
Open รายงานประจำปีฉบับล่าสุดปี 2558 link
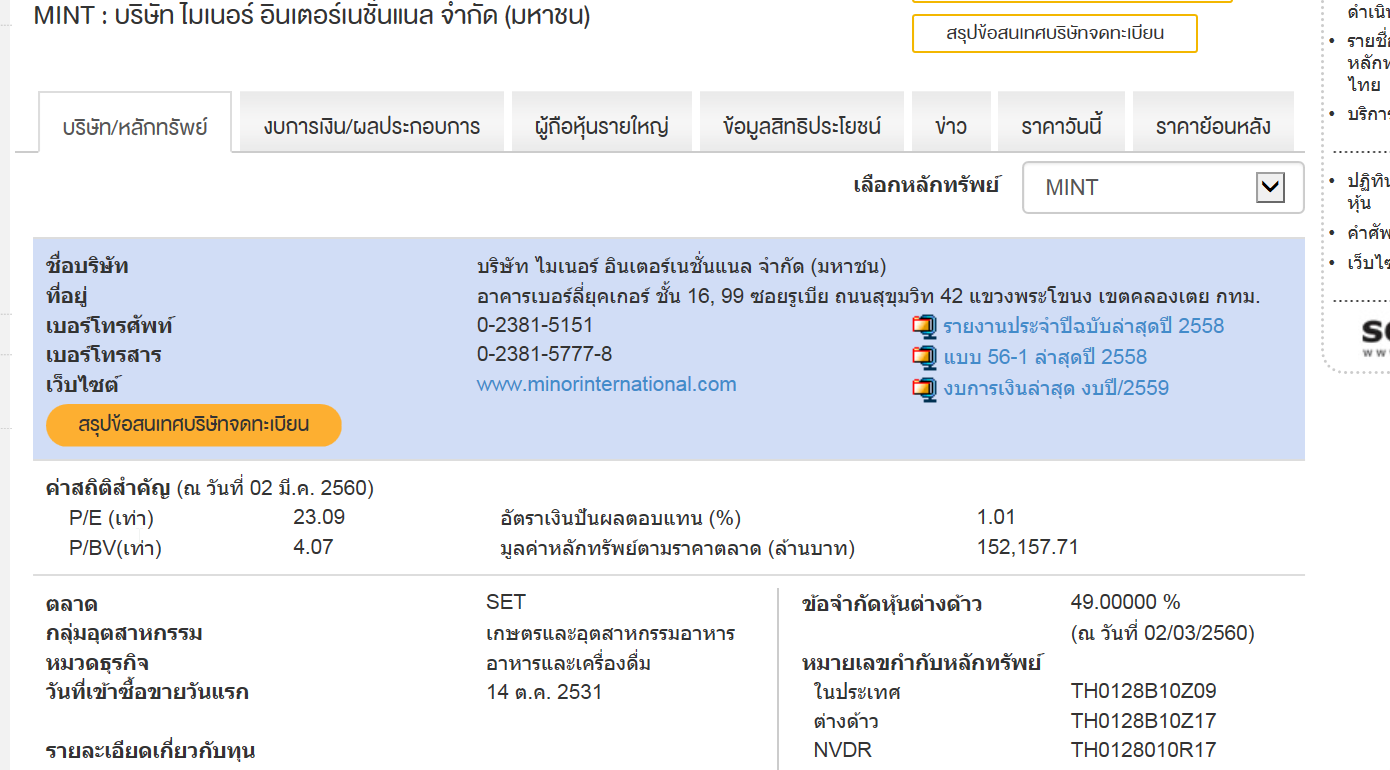(1083, 326)
